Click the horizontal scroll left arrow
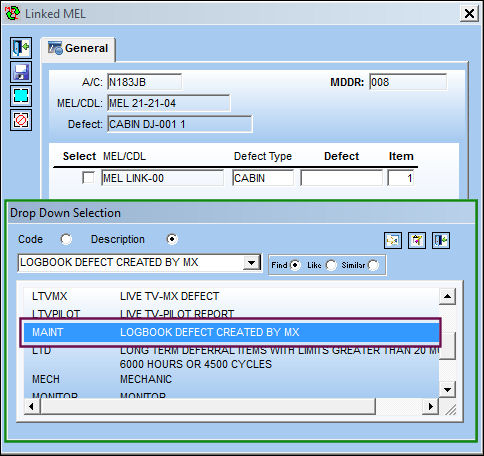The height and width of the screenshot is (456, 484). (x=32, y=407)
